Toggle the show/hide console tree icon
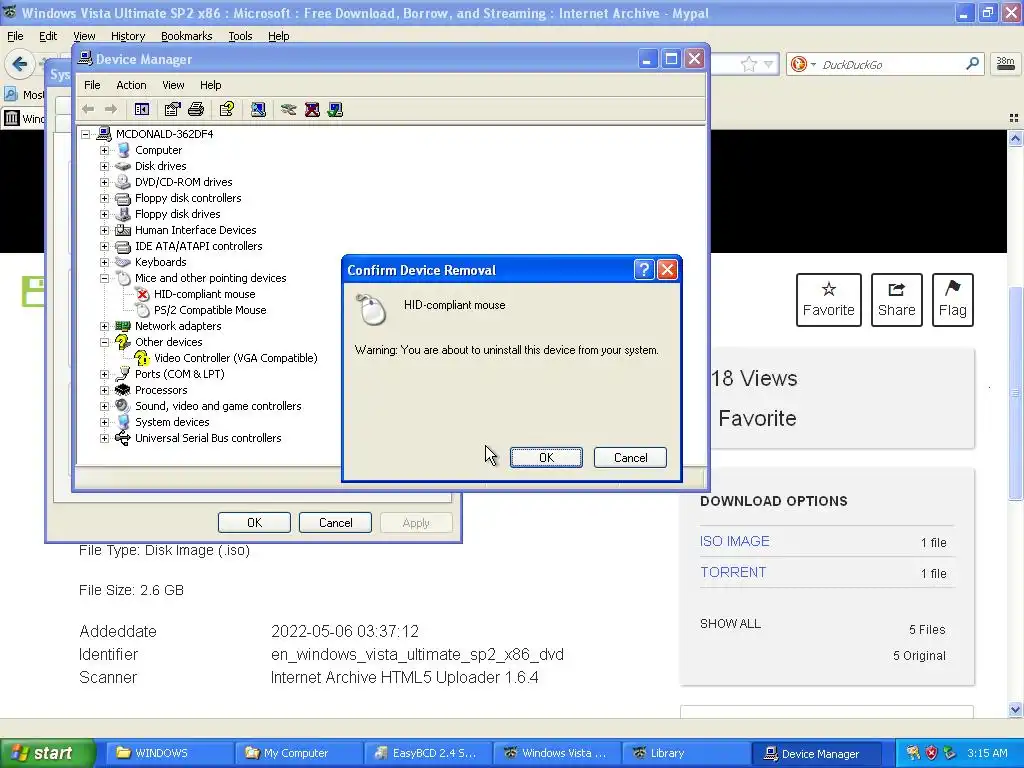The image size is (1024, 768). coord(142,110)
